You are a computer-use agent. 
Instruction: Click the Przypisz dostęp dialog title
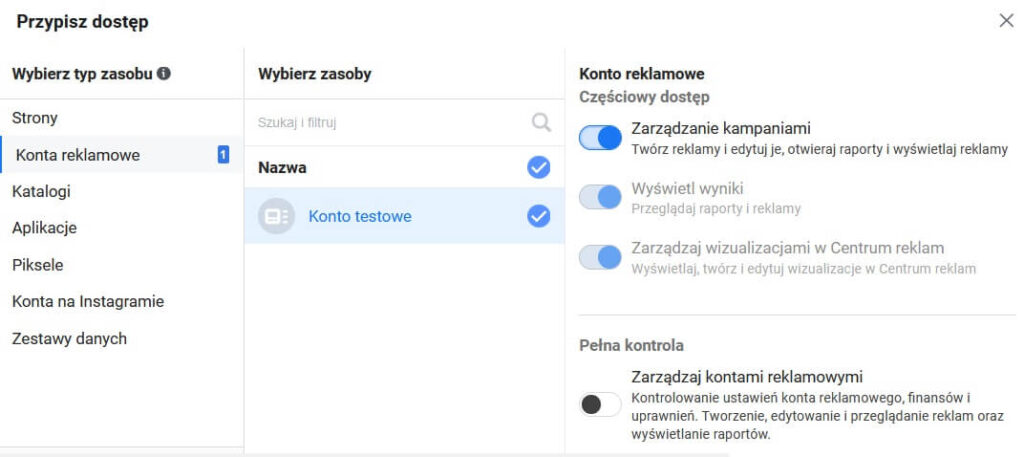coord(82,22)
